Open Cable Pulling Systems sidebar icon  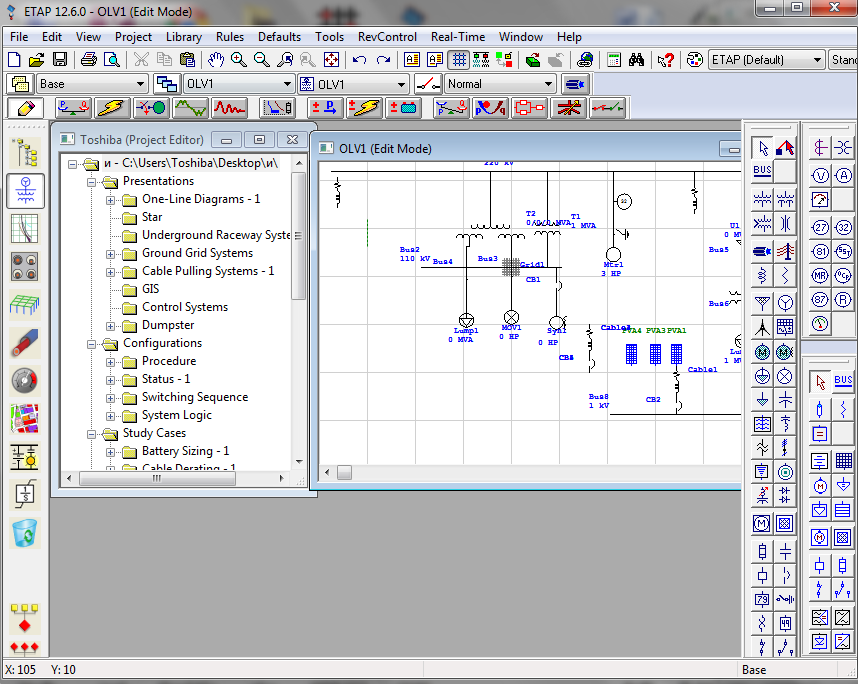[25, 342]
